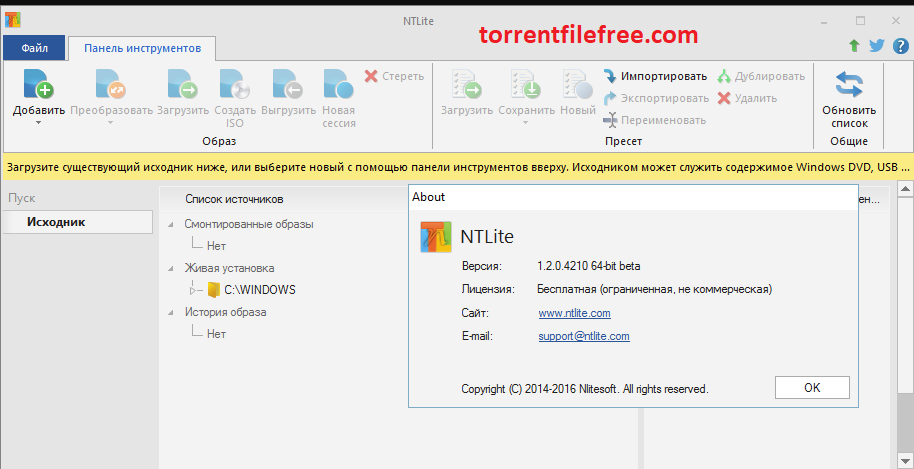Click the yellow info bar message

click(457, 168)
